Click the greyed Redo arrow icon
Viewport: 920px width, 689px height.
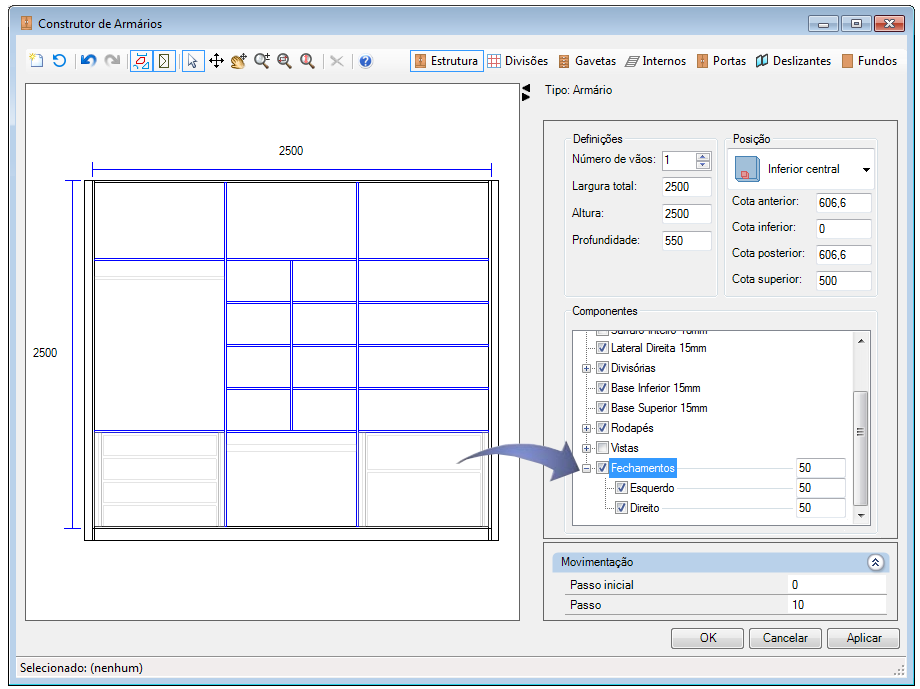[x=112, y=60]
